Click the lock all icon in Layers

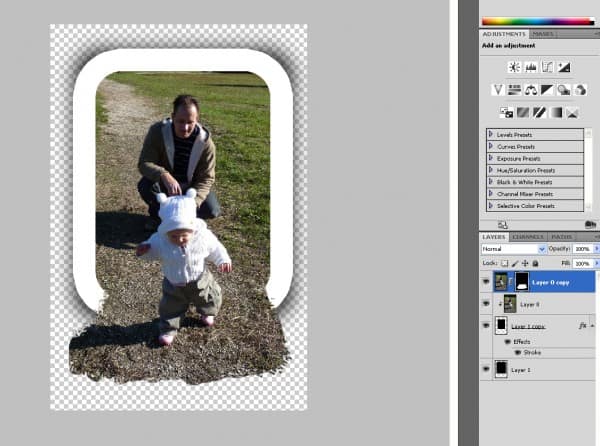point(535,262)
